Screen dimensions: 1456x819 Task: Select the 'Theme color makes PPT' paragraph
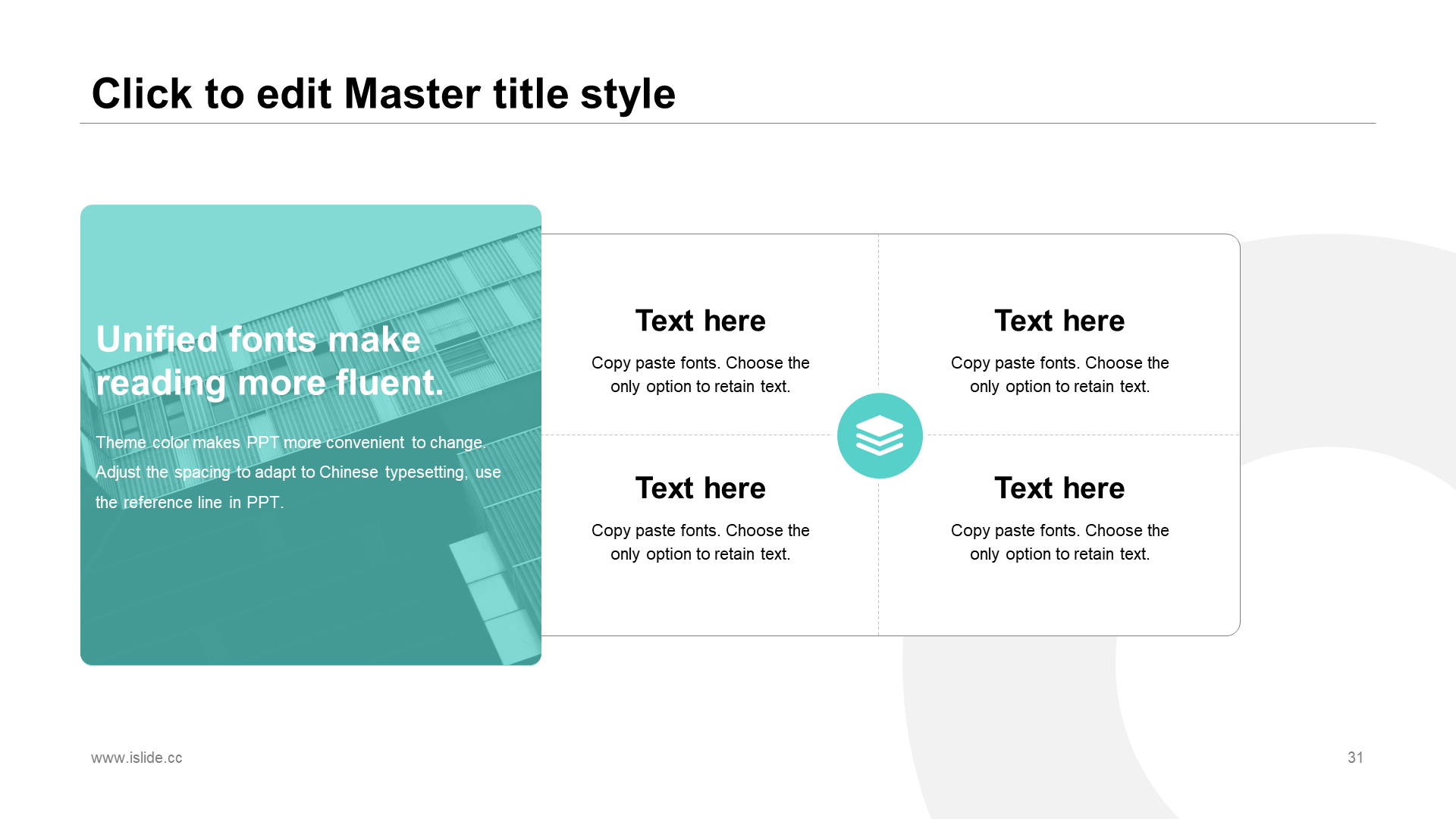pyautogui.click(x=298, y=472)
